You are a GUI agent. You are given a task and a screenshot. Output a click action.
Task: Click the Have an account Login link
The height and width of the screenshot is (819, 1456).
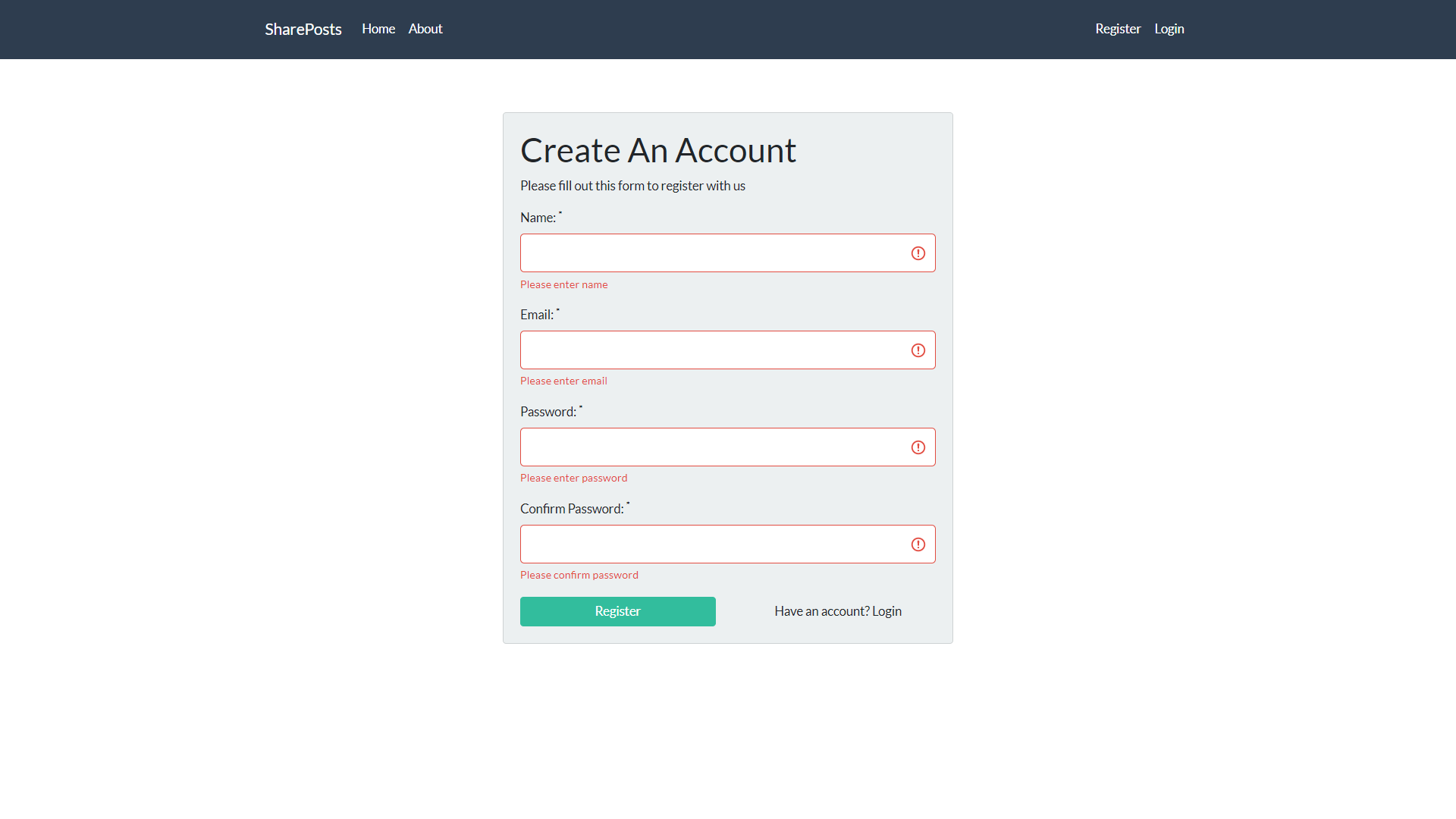[x=837, y=610]
